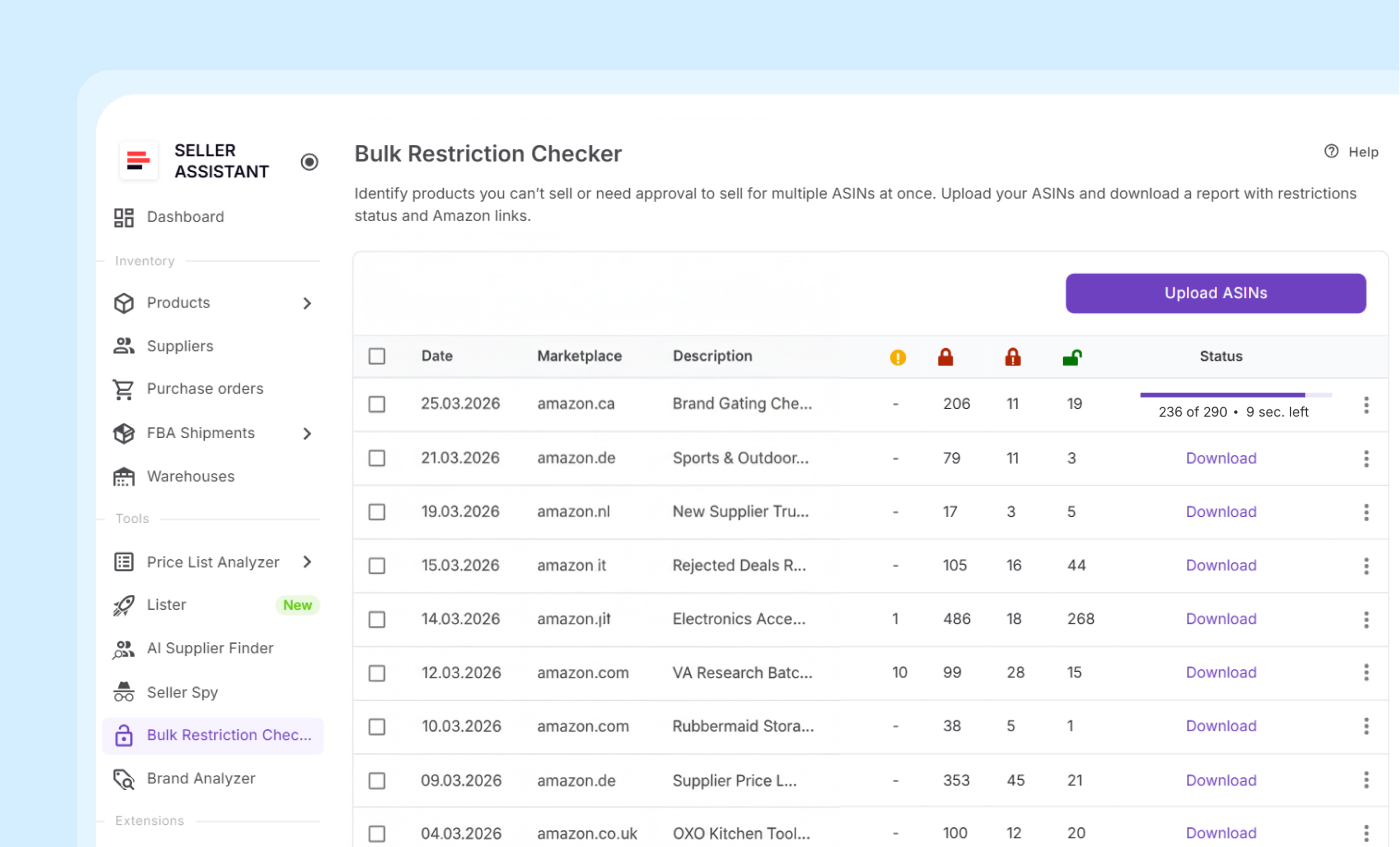Click the Warehouses building icon
This screenshot has height=847, width=1400.
124,476
